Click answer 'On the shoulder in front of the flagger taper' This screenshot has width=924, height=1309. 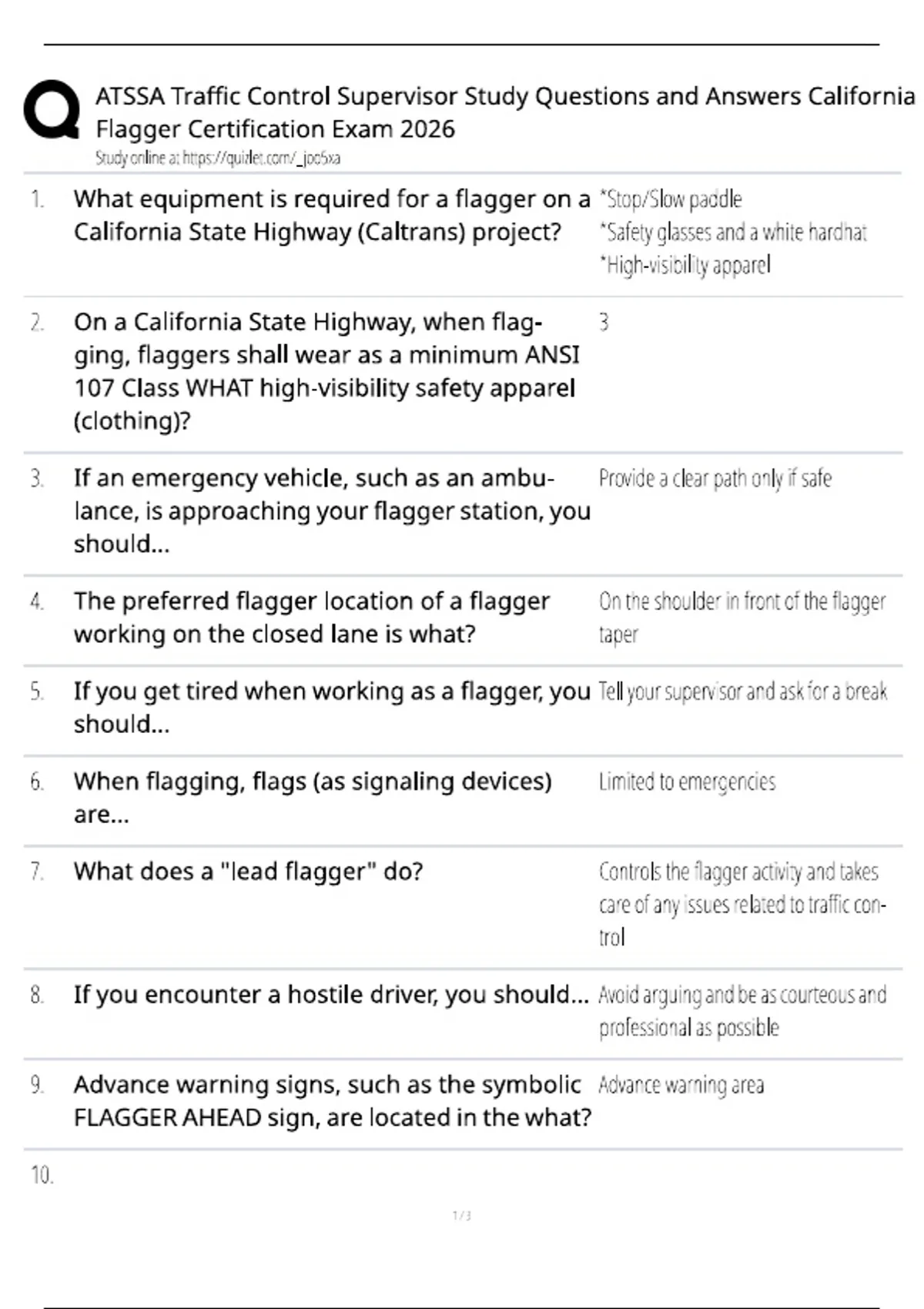click(x=742, y=618)
